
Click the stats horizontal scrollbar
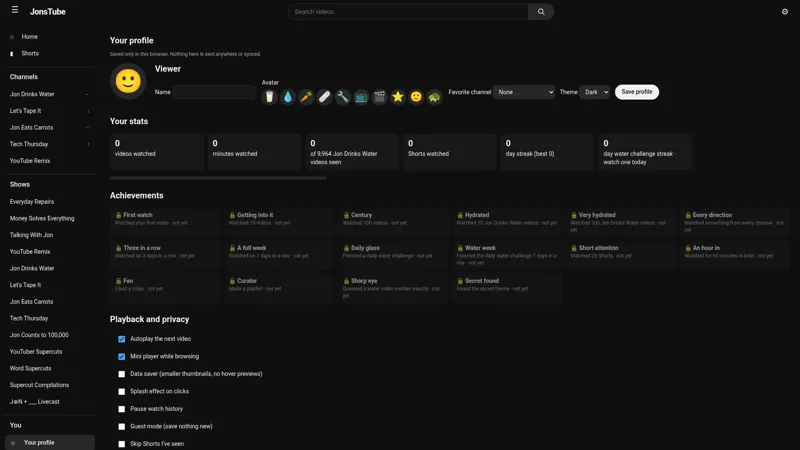pyautogui.click(x=218, y=178)
